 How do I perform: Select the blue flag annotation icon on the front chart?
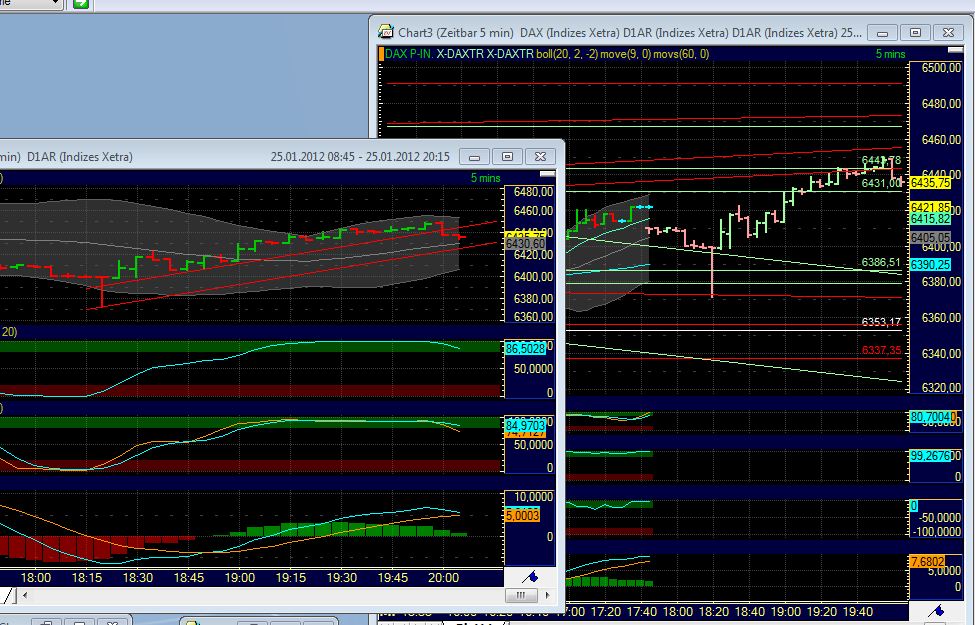pos(530,576)
